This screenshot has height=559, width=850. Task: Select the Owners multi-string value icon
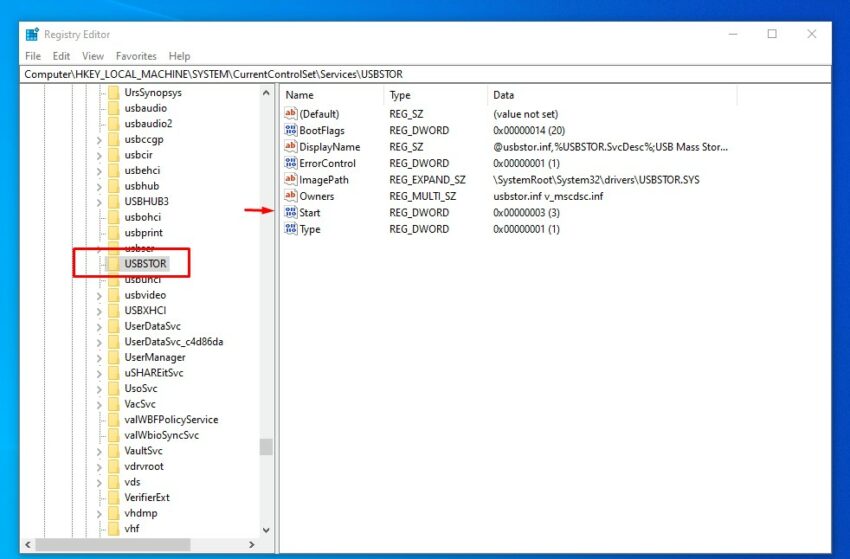(x=291, y=196)
